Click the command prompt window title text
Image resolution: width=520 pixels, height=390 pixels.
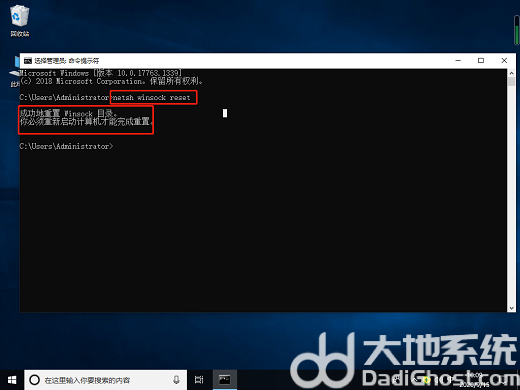tap(67, 61)
